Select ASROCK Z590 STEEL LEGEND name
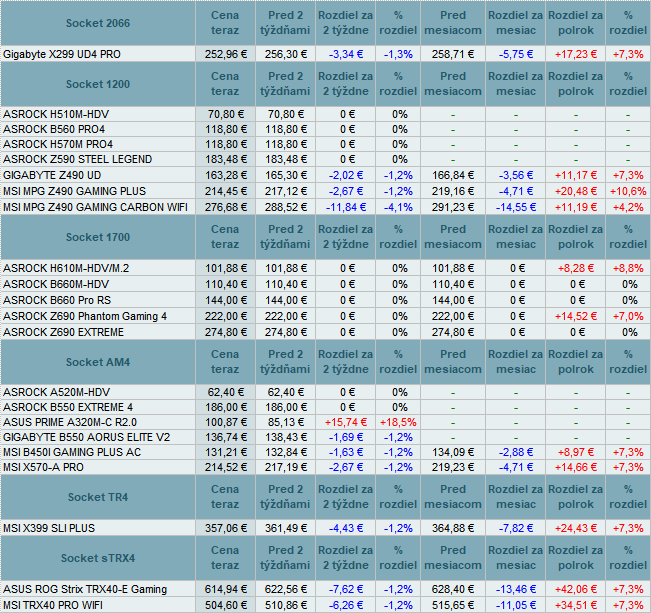 click(x=78, y=159)
